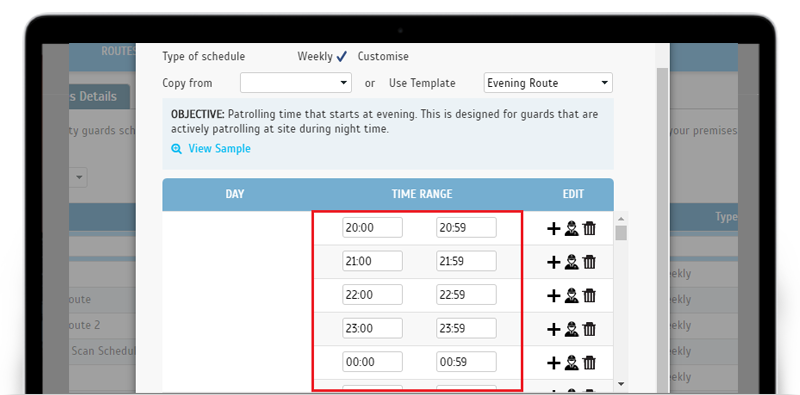Edit the 00:00 start time field
Image resolution: width=800 pixels, height=395 pixels.
[x=372, y=362]
